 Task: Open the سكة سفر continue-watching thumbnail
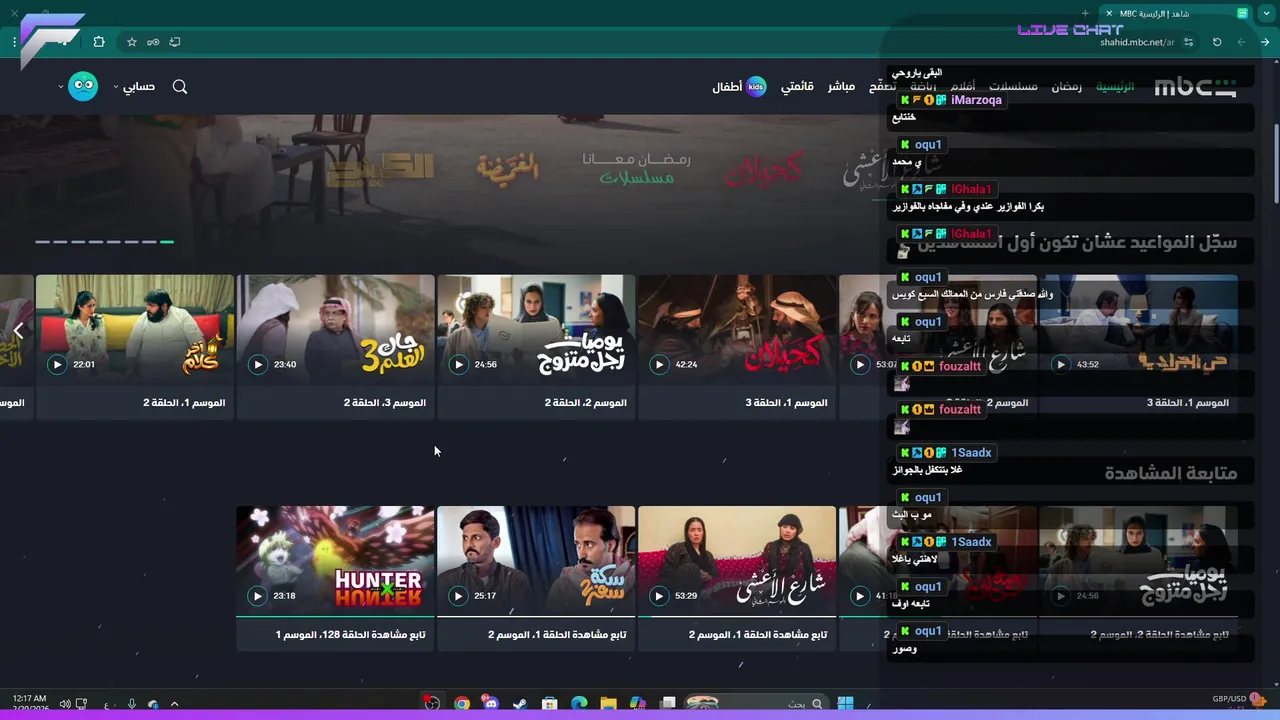[x=536, y=561]
